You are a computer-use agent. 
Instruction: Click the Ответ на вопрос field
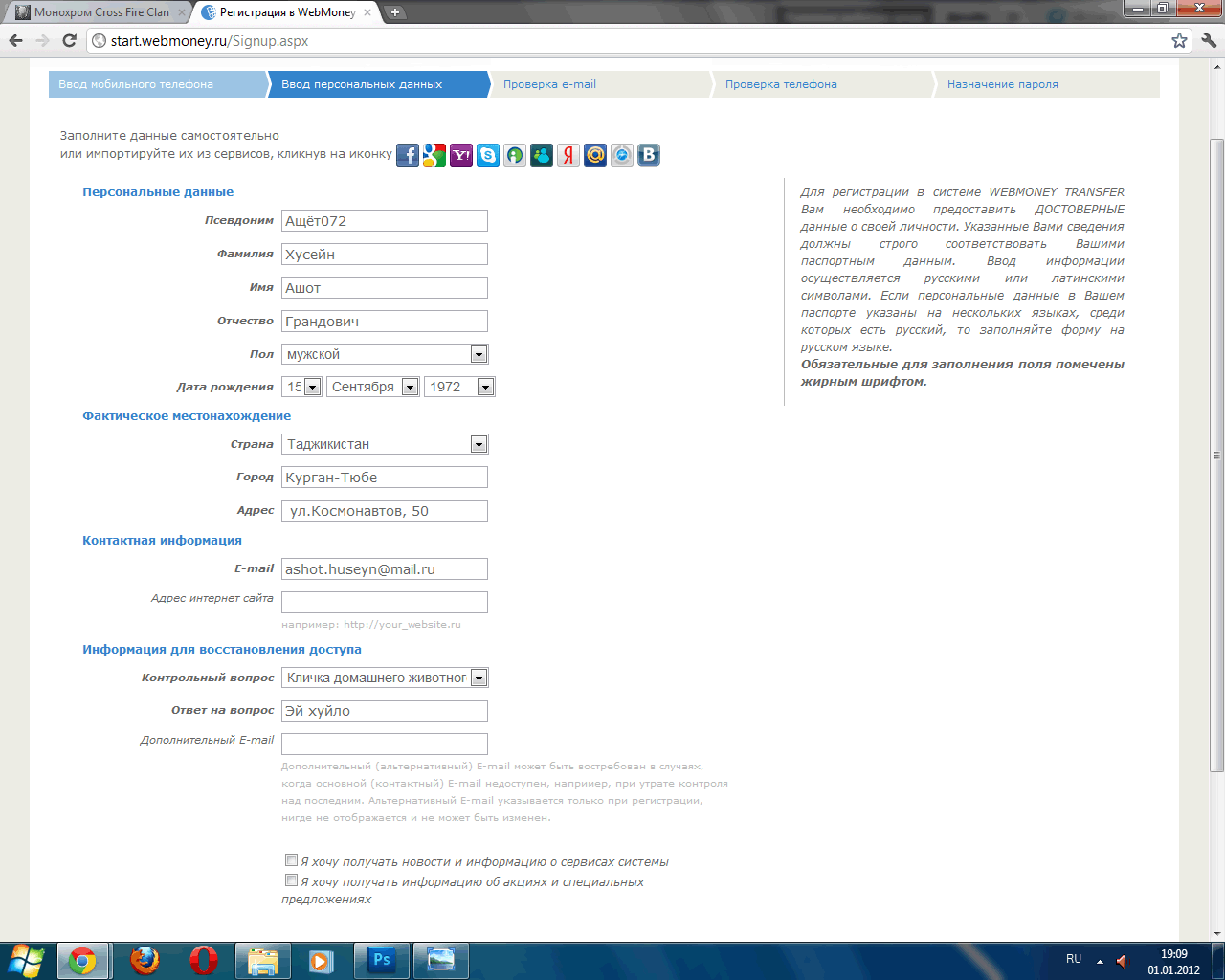point(385,710)
